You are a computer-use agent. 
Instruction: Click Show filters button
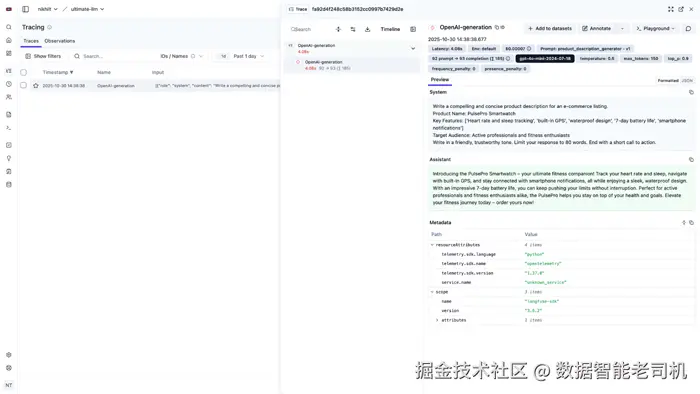[x=43, y=56]
